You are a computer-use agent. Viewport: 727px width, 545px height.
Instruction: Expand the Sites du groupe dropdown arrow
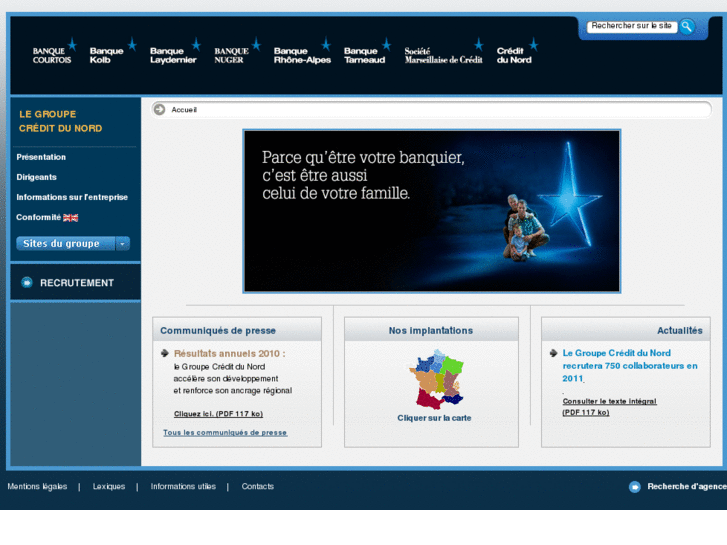[x=122, y=244]
